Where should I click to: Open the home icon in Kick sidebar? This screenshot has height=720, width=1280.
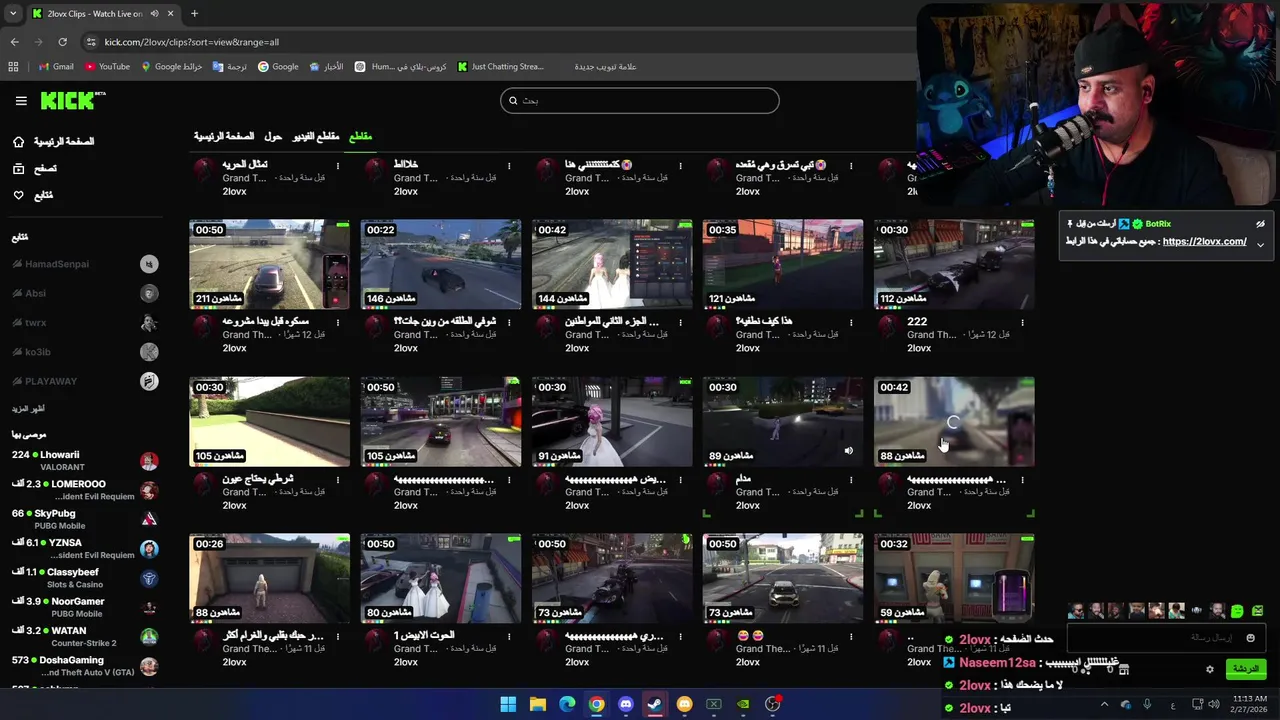coord(18,142)
